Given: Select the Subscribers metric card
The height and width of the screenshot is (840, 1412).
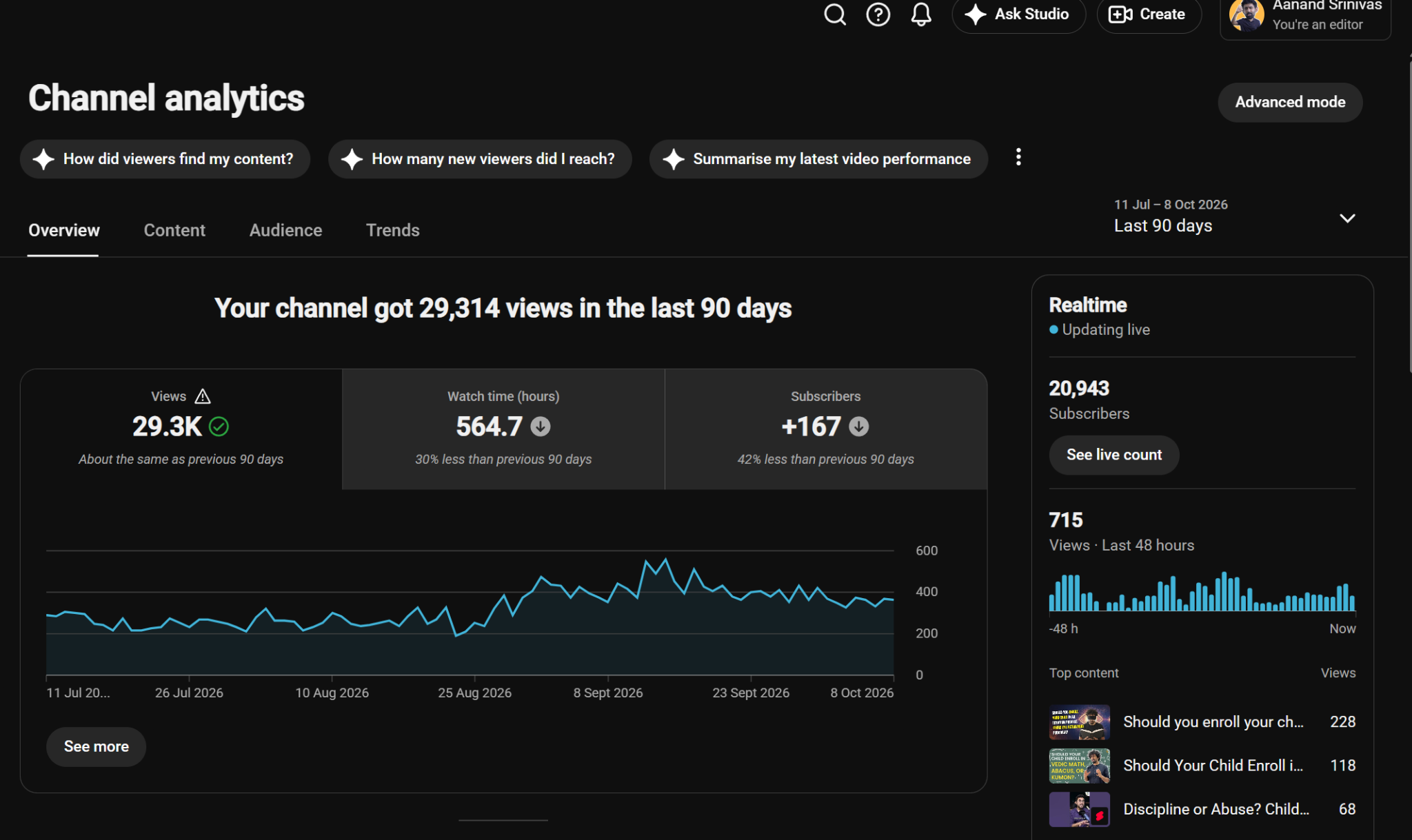Looking at the screenshot, I should coord(826,429).
